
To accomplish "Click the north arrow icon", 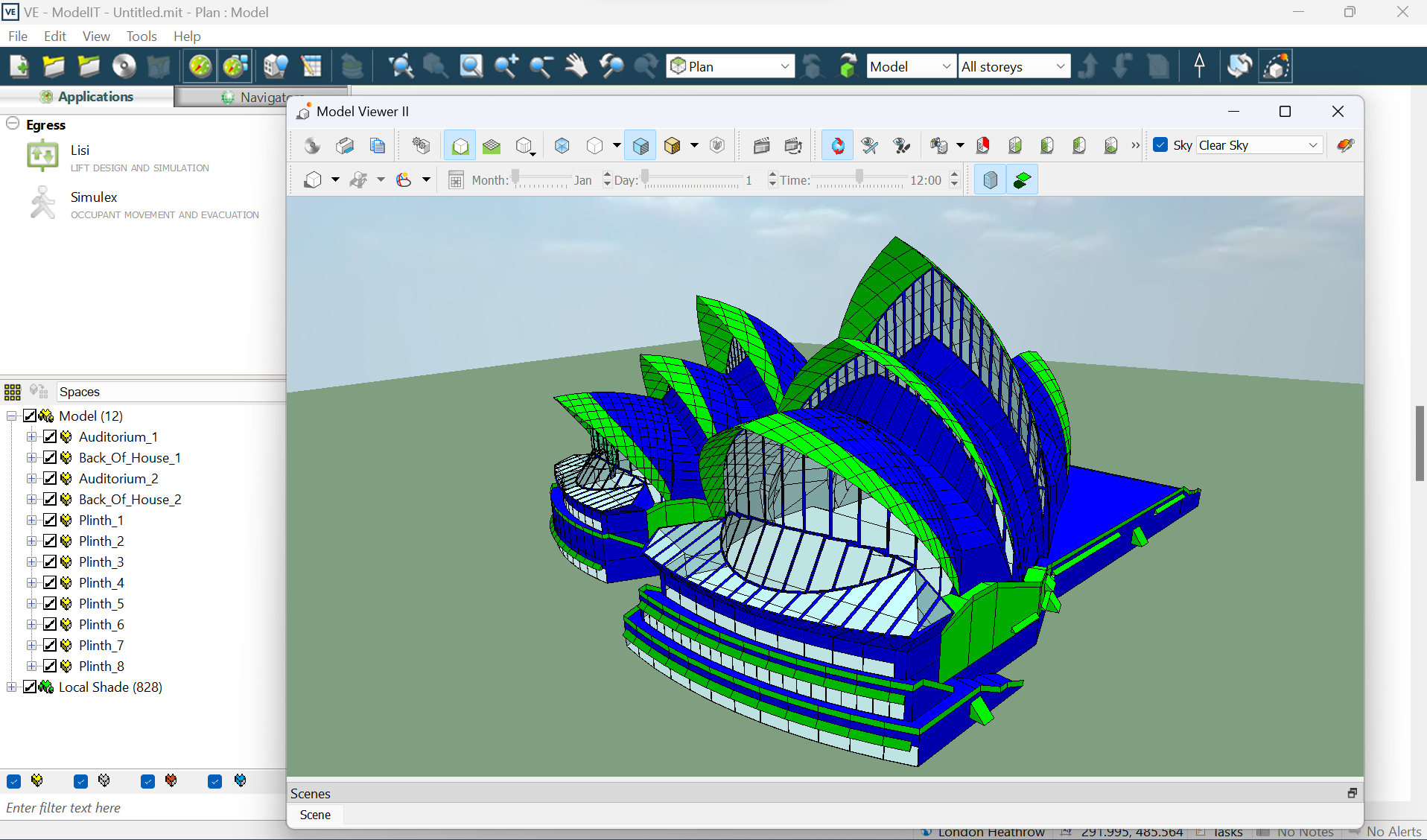I will [1199, 66].
